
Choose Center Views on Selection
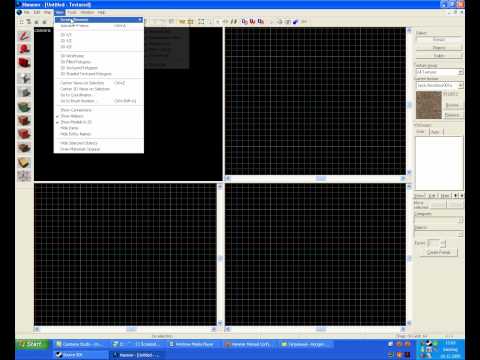click(x=99, y=83)
